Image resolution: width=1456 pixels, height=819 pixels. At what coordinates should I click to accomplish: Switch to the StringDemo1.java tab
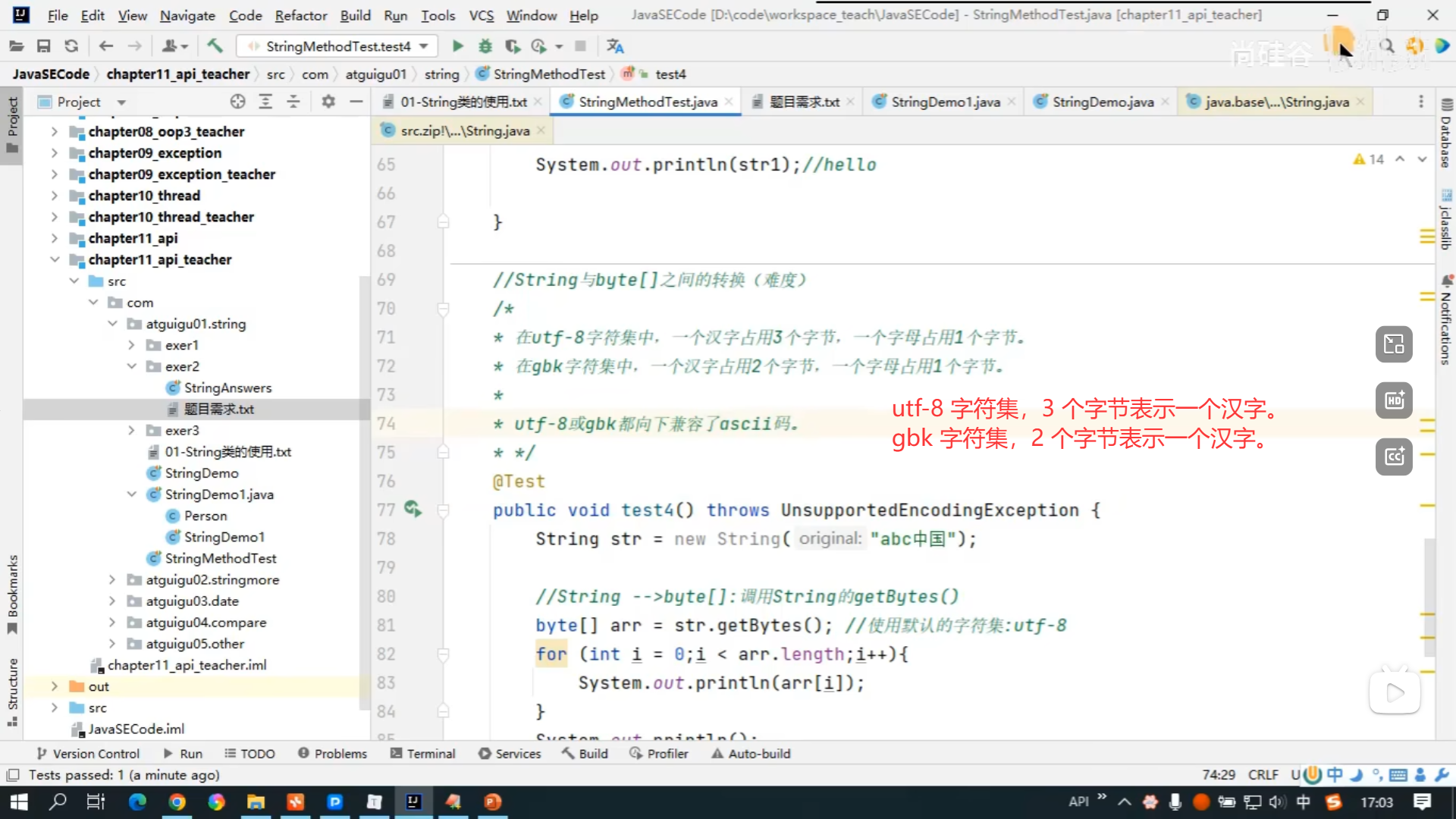pos(945,102)
